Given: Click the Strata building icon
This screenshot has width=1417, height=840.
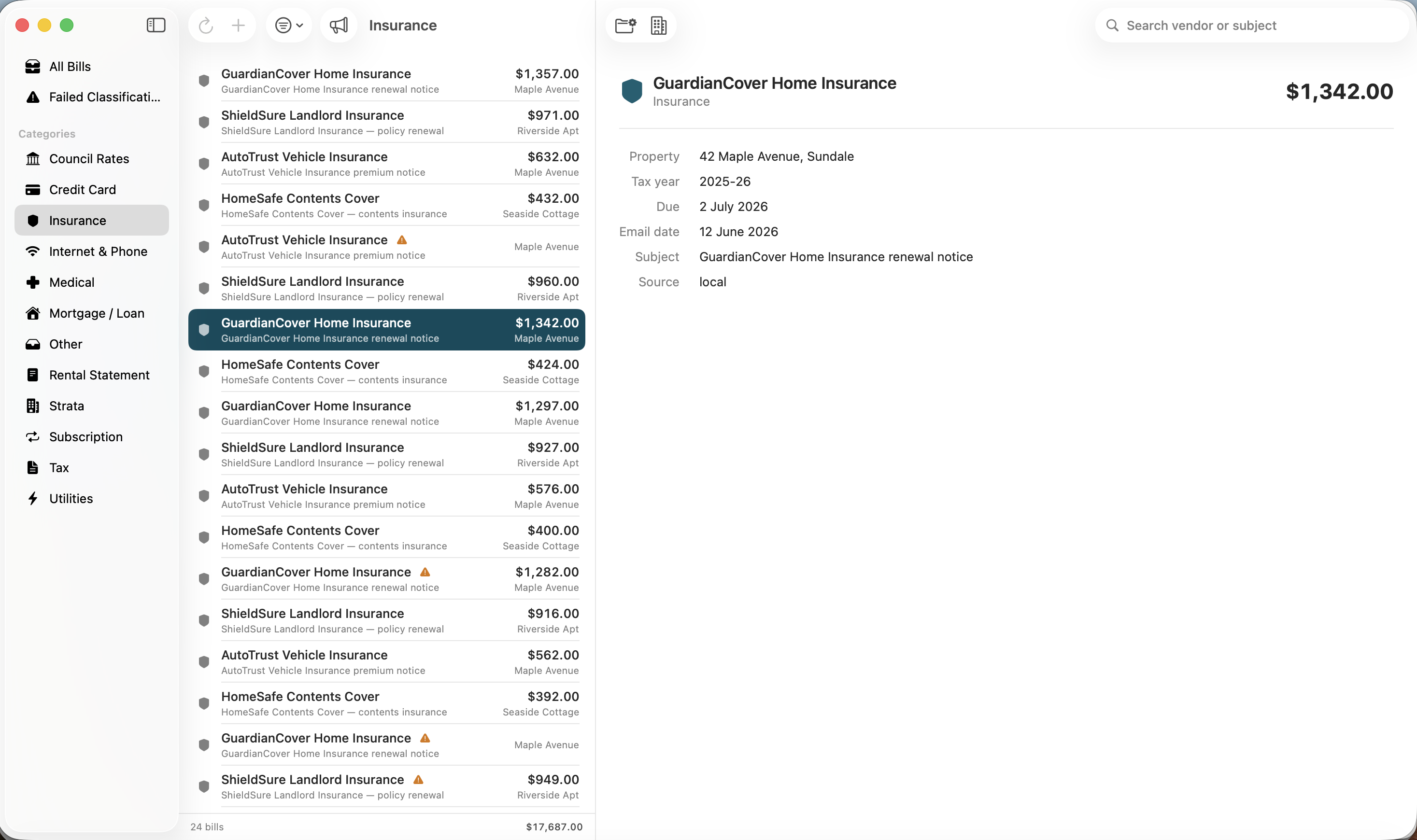Looking at the screenshot, I should pos(33,406).
